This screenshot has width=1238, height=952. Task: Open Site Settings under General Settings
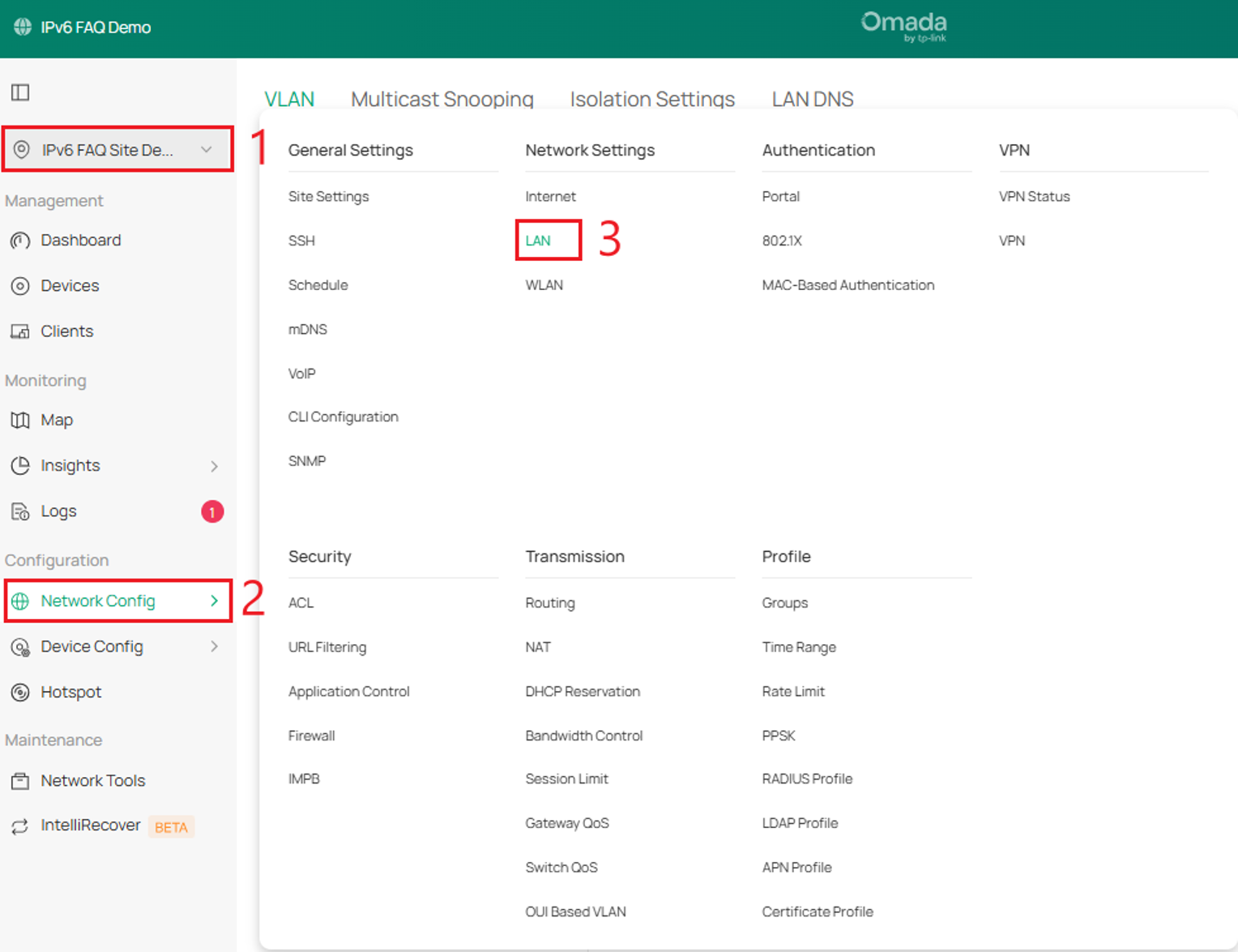click(328, 197)
